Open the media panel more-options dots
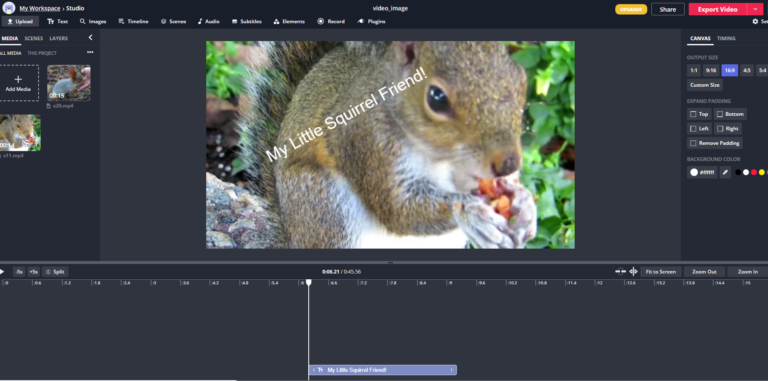 (x=90, y=52)
